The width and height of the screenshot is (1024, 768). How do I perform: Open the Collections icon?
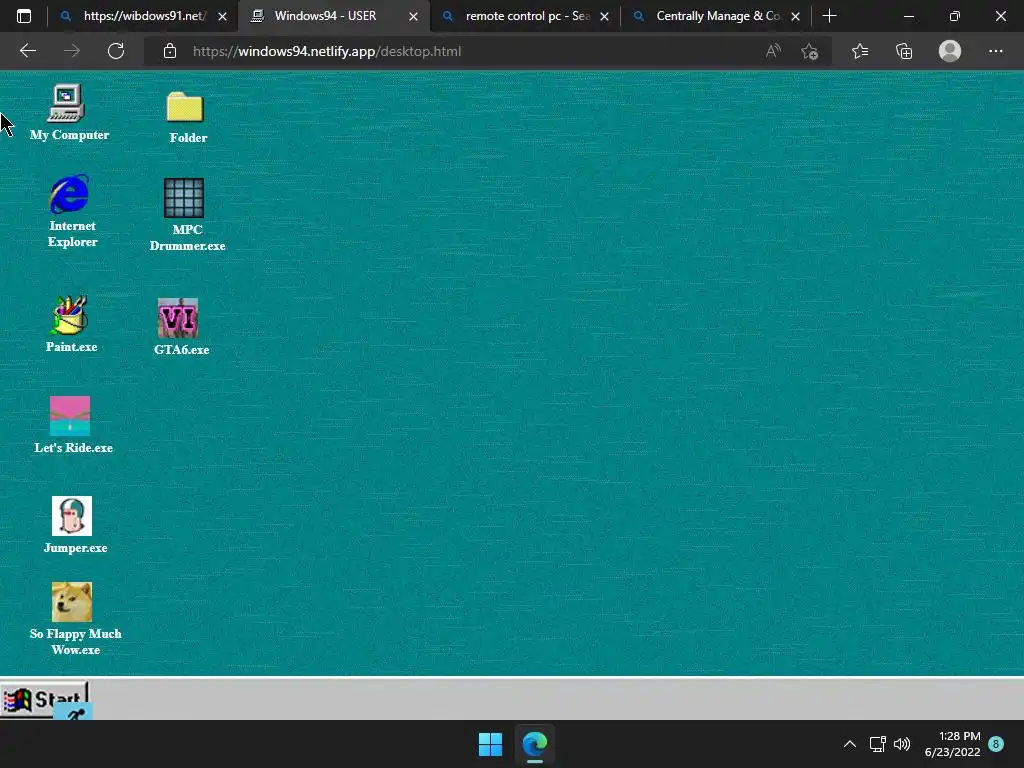click(904, 51)
